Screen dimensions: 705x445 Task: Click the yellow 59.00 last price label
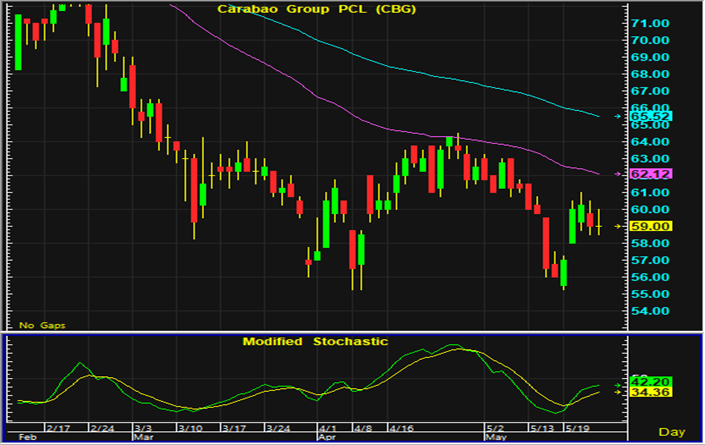[x=651, y=226]
